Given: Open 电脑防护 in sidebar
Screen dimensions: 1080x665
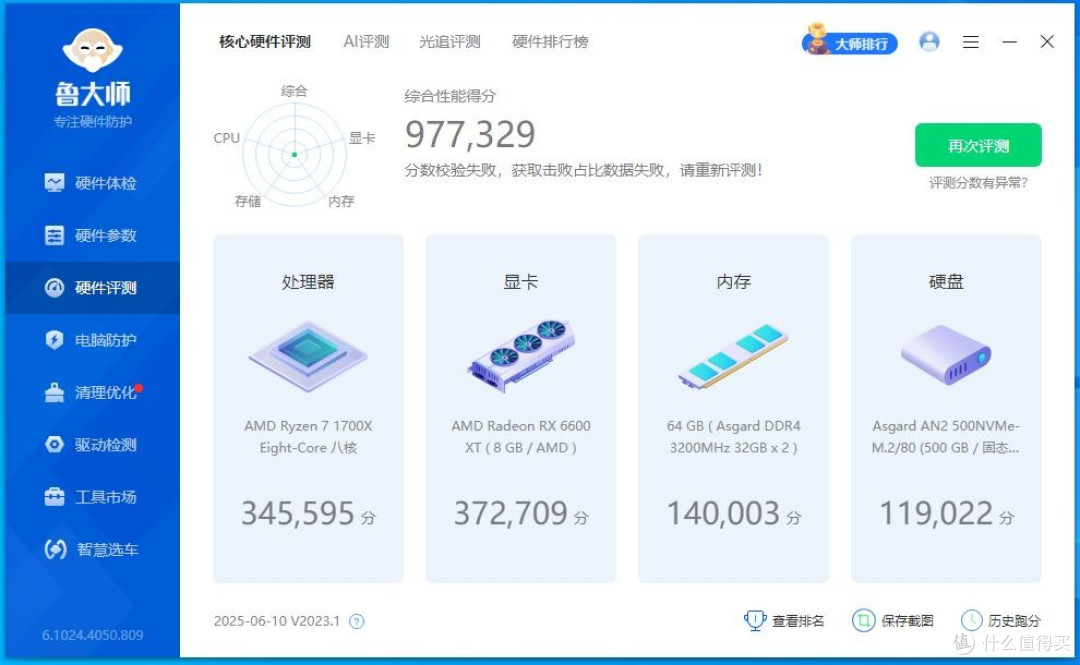Looking at the screenshot, I should coord(92,340).
